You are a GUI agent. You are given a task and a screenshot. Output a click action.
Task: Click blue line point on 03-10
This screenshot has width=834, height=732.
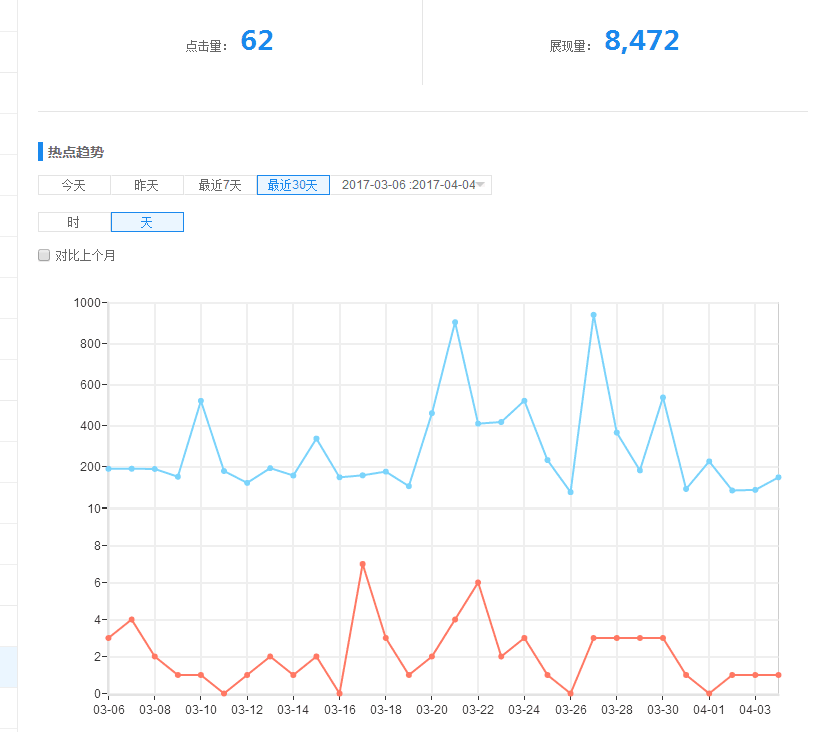(x=201, y=401)
